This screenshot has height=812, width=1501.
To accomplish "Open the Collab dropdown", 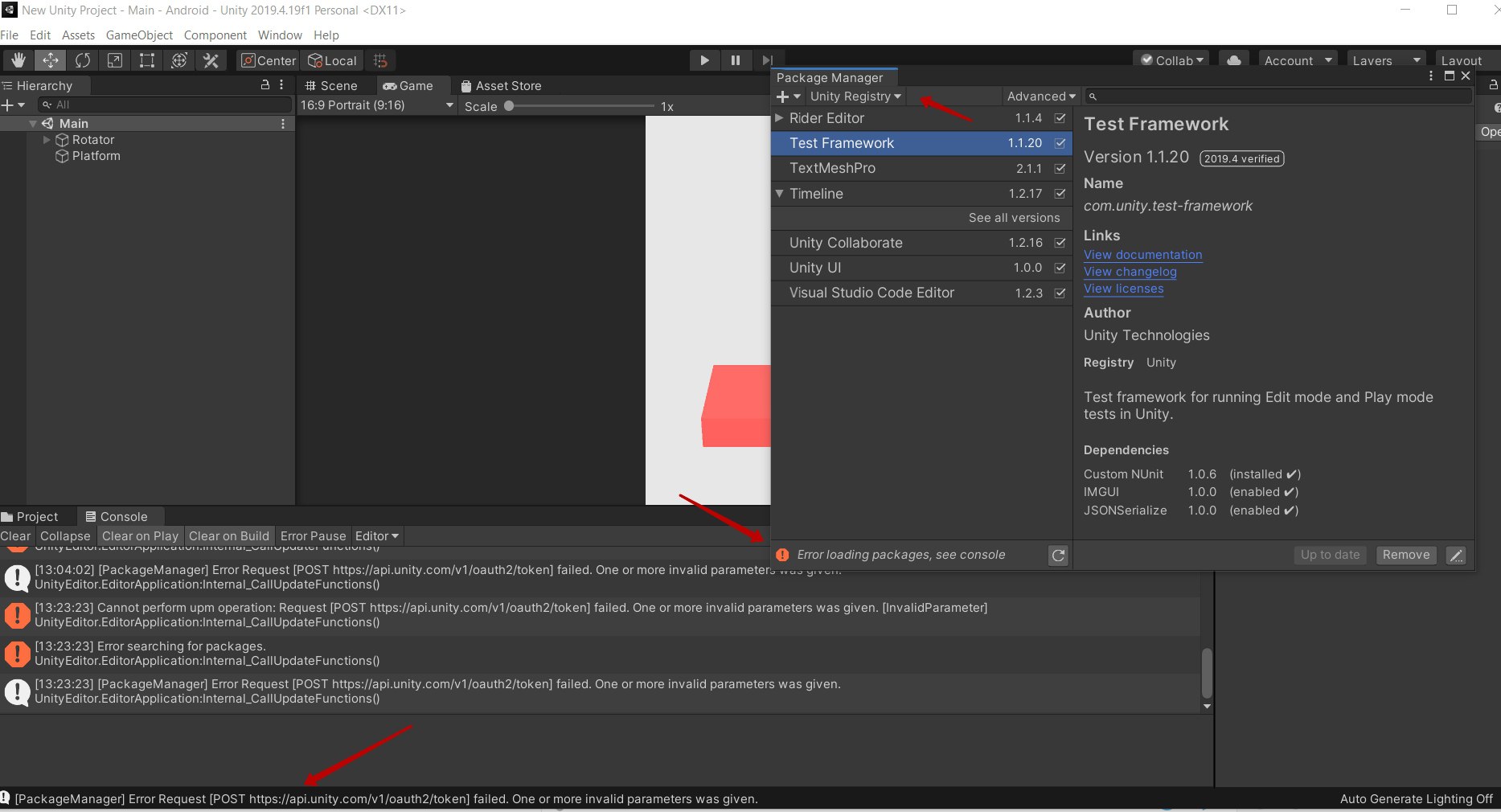I will coord(1173,60).
